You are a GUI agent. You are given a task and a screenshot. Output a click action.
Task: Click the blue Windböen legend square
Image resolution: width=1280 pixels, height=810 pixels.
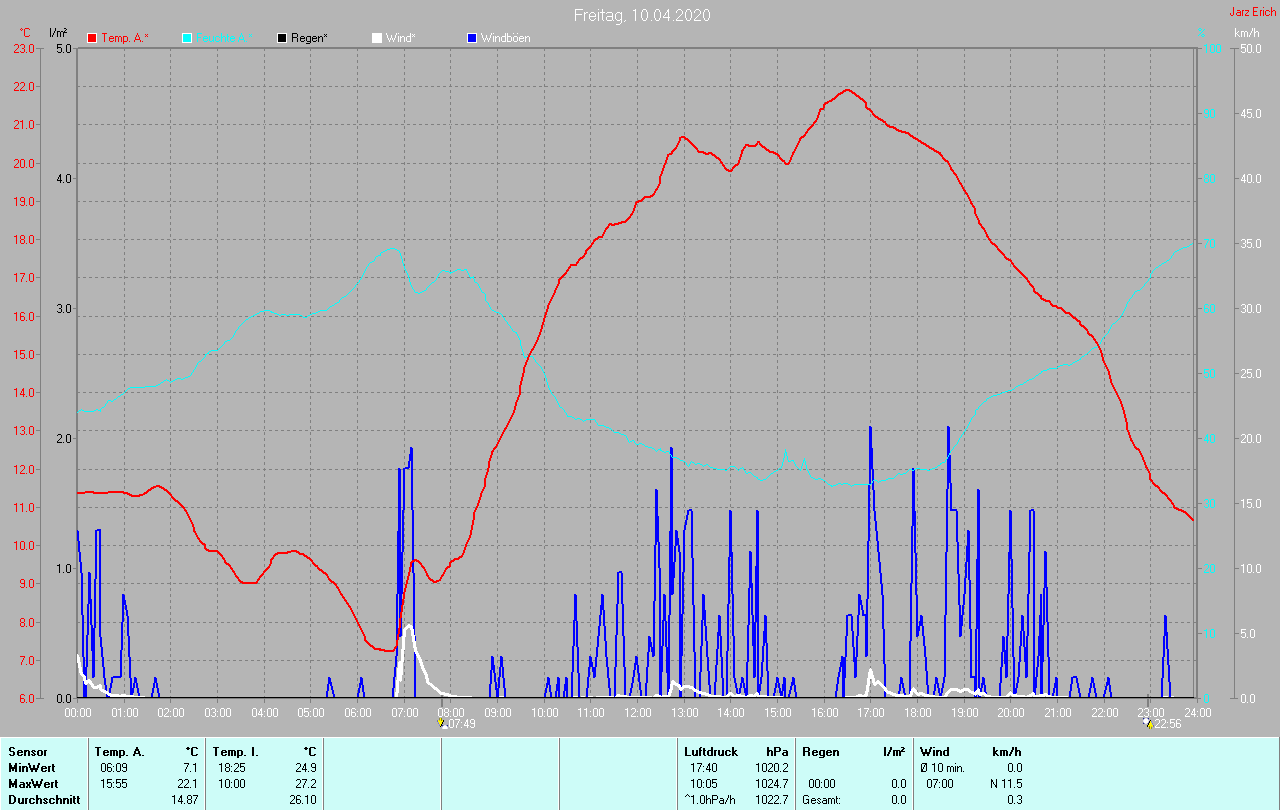point(472,38)
